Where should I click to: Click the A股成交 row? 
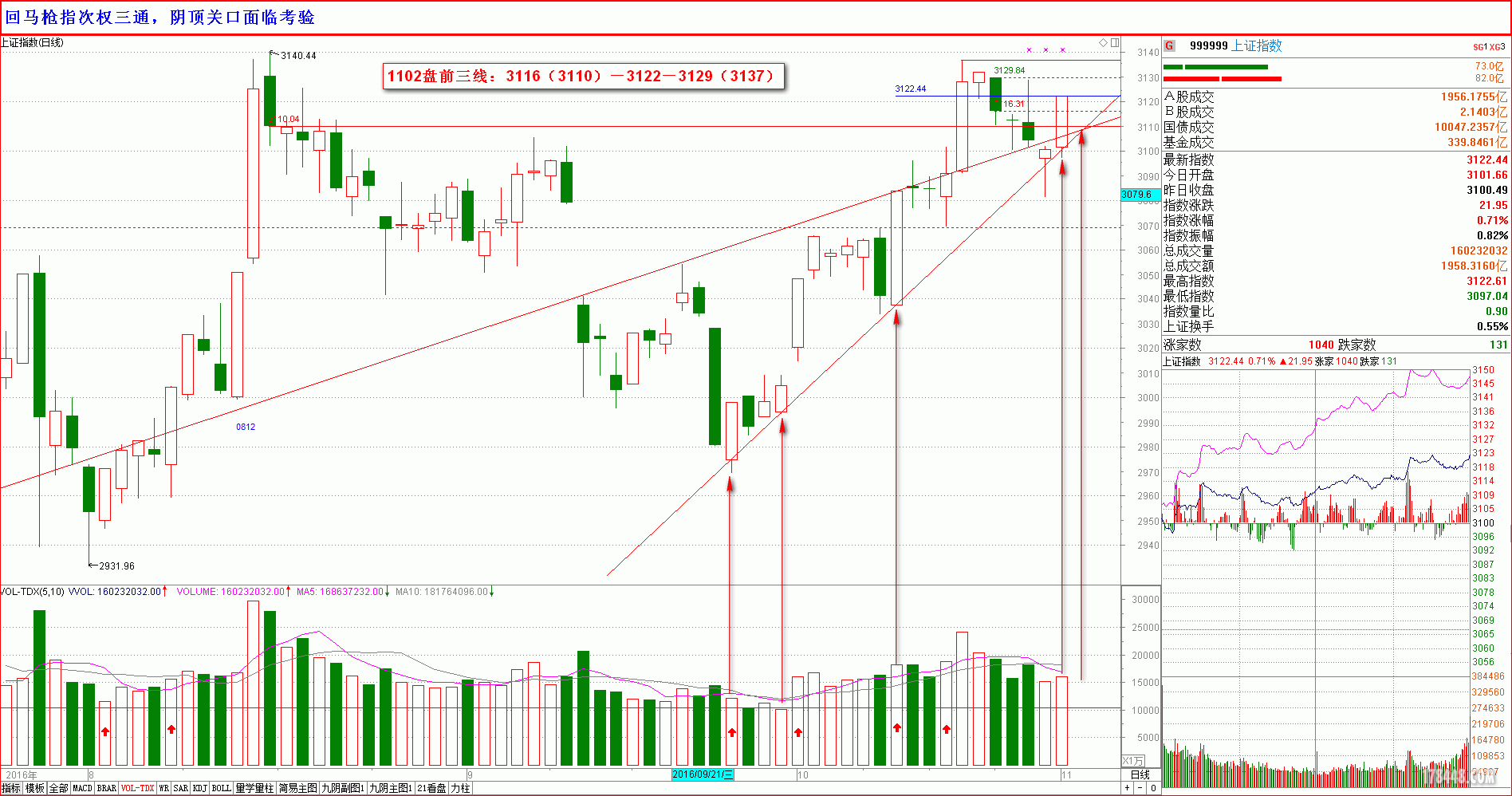point(1336,97)
